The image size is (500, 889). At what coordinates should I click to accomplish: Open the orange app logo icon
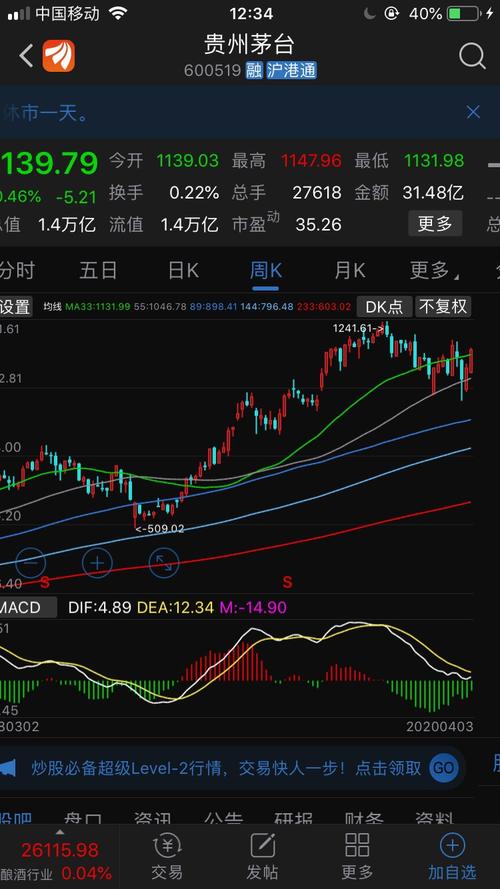58,56
